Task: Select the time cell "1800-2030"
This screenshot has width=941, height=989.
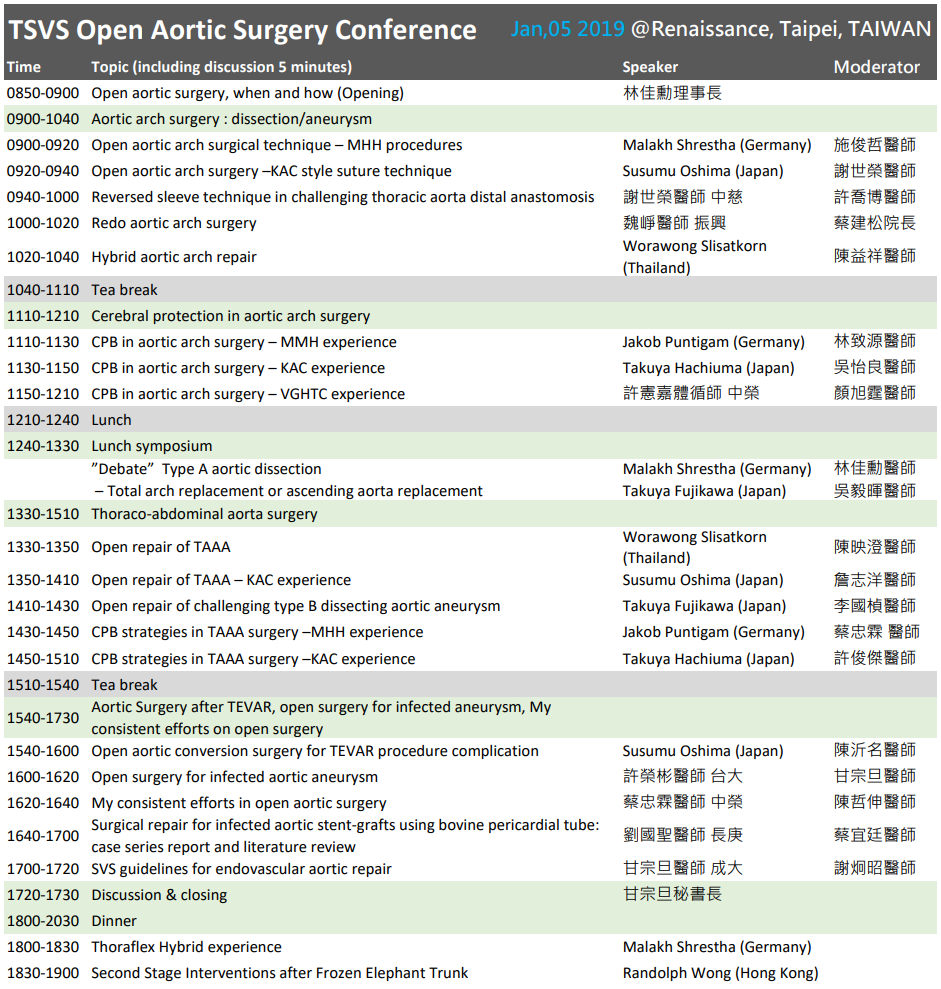Action: click(x=43, y=921)
